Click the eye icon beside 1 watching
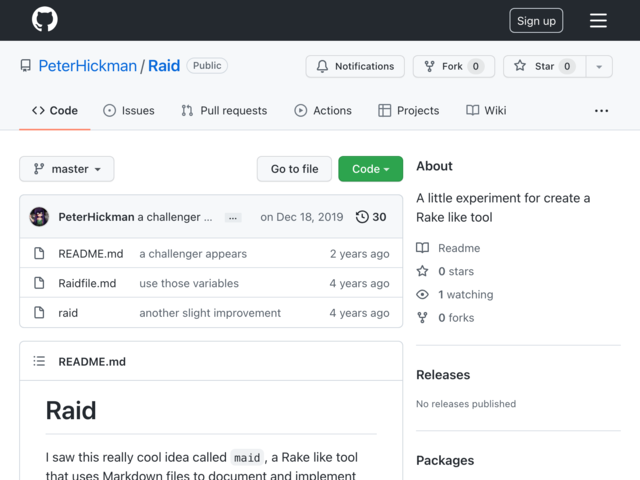 point(422,294)
